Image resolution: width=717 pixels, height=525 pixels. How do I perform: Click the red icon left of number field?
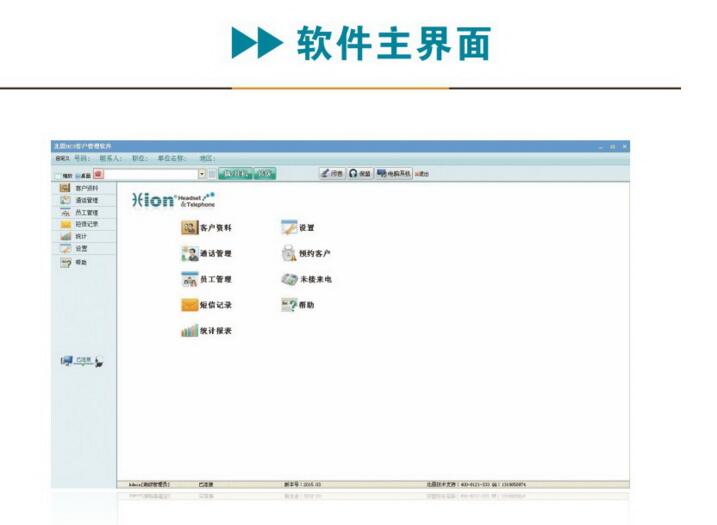98,174
